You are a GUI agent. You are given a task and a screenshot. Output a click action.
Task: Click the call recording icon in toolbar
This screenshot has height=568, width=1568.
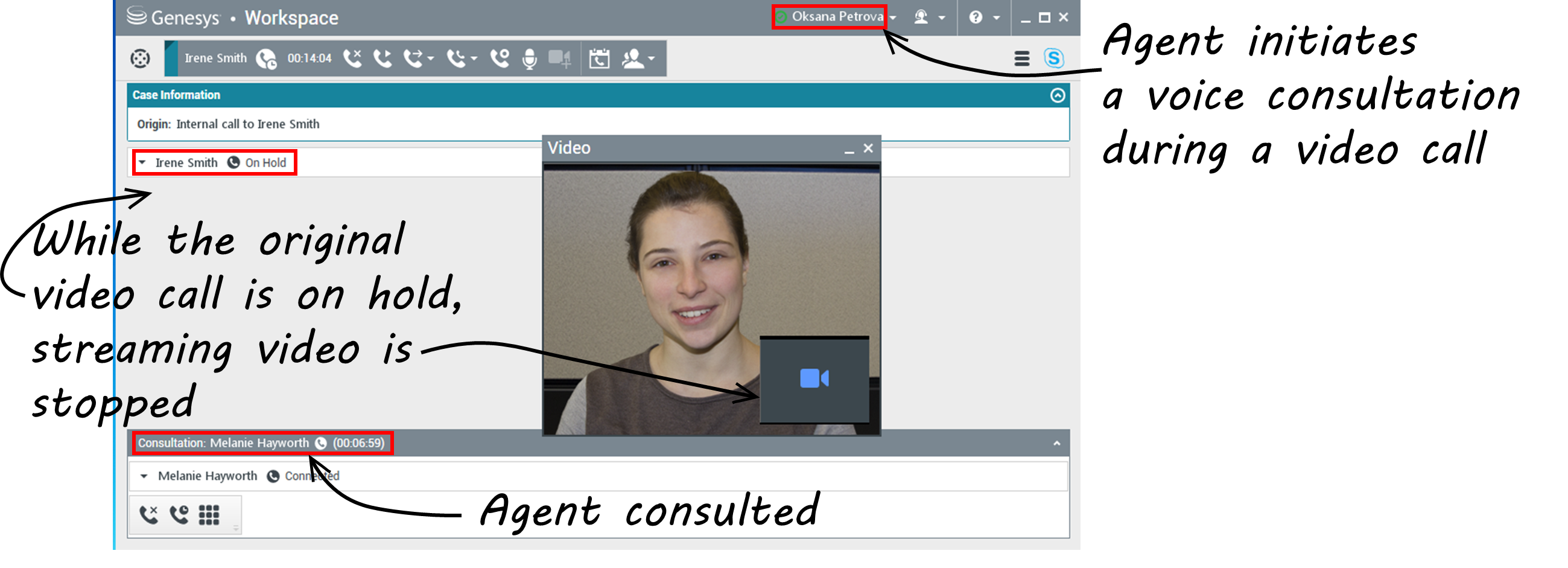point(500,59)
